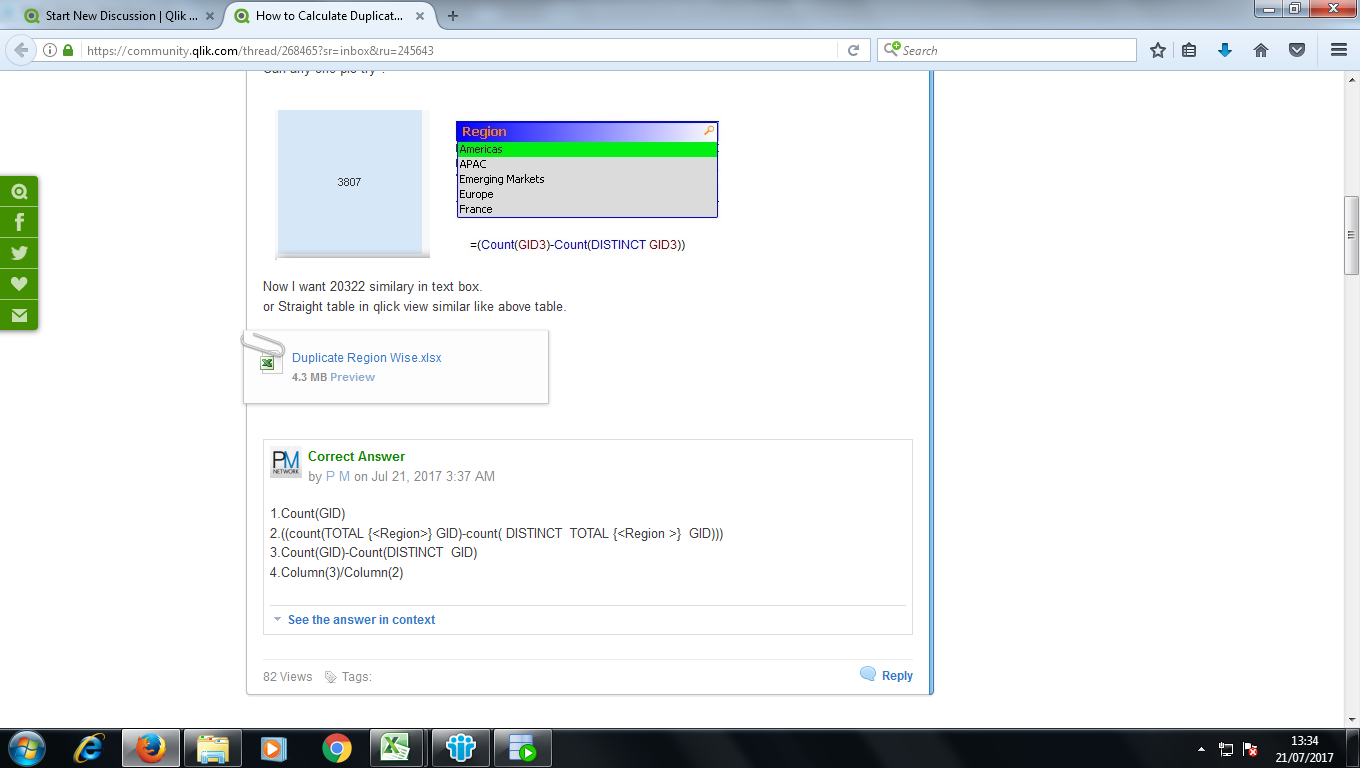
Task: Open the Firefox hamburger menu
Action: (1339, 50)
